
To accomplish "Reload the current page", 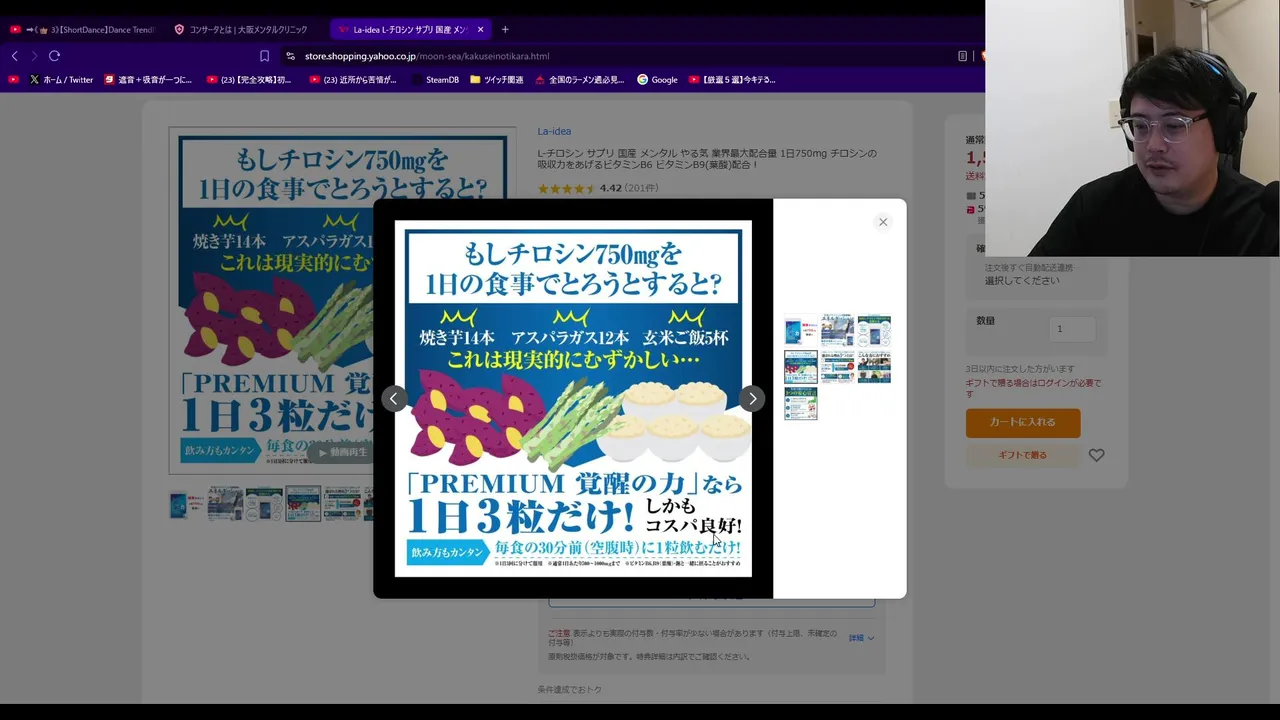I will point(55,56).
